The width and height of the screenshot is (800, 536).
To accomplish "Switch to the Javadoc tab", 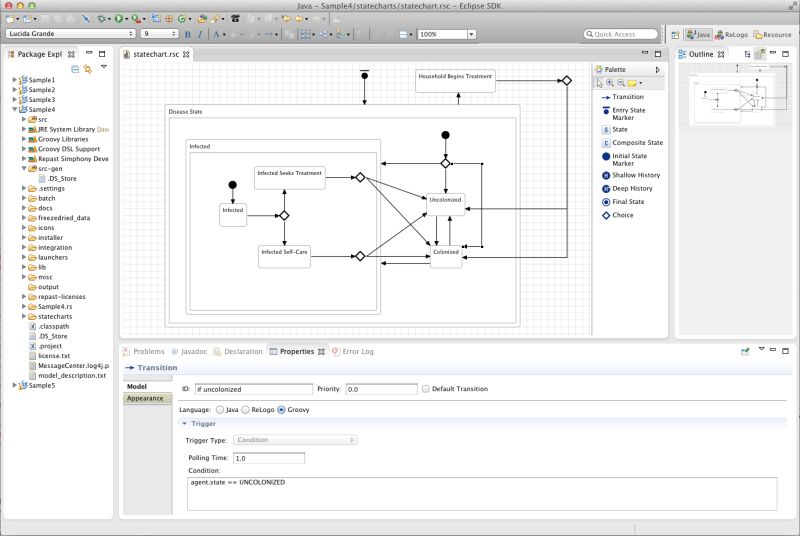I will pyautogui.click(x=190, y=351).
